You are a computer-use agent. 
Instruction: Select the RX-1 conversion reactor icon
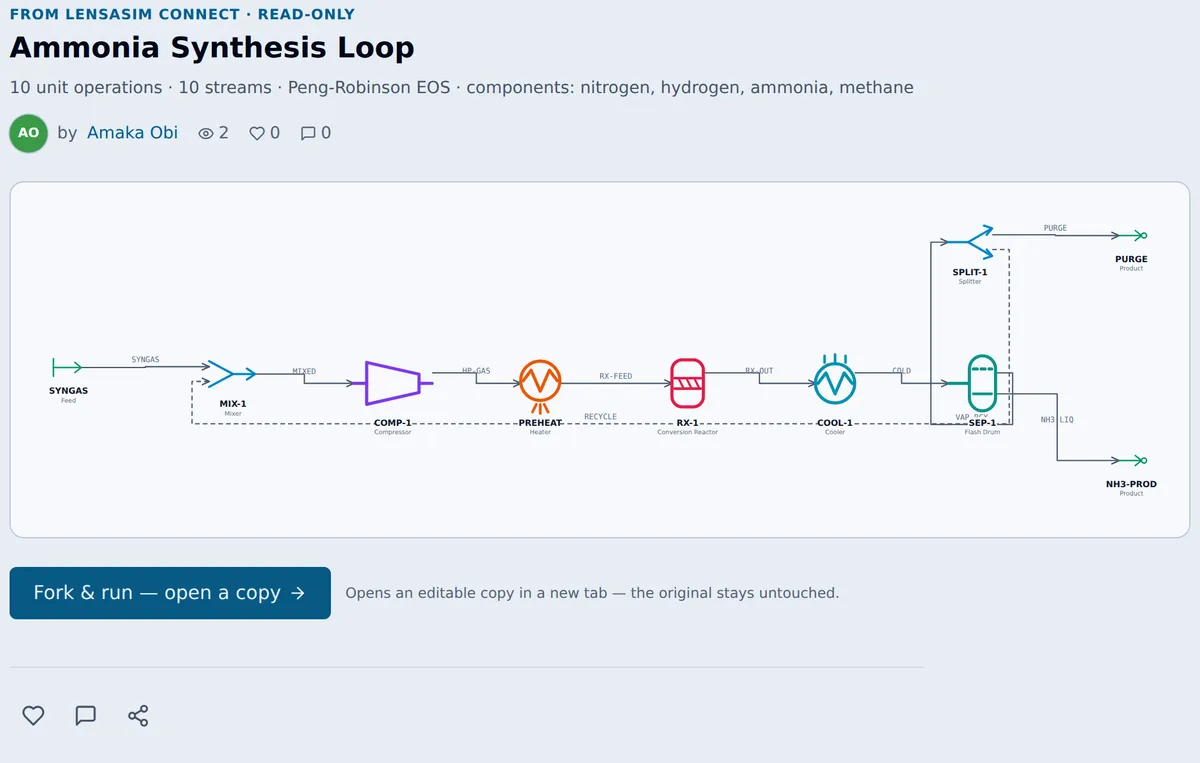tap(687, 383)
